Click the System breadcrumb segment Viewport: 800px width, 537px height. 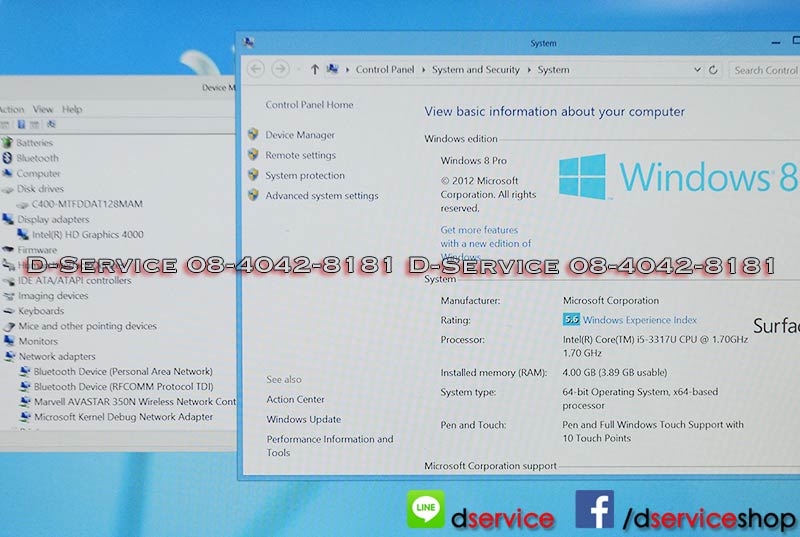[553, 69]
